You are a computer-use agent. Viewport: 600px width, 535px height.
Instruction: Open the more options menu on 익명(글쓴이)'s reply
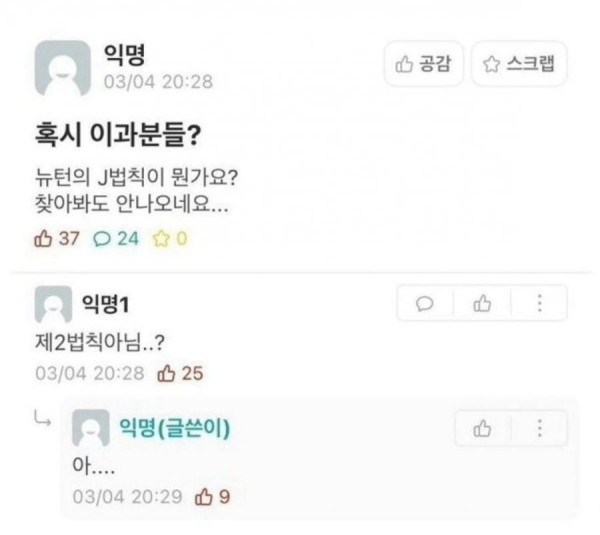click(x=540, y=429)
